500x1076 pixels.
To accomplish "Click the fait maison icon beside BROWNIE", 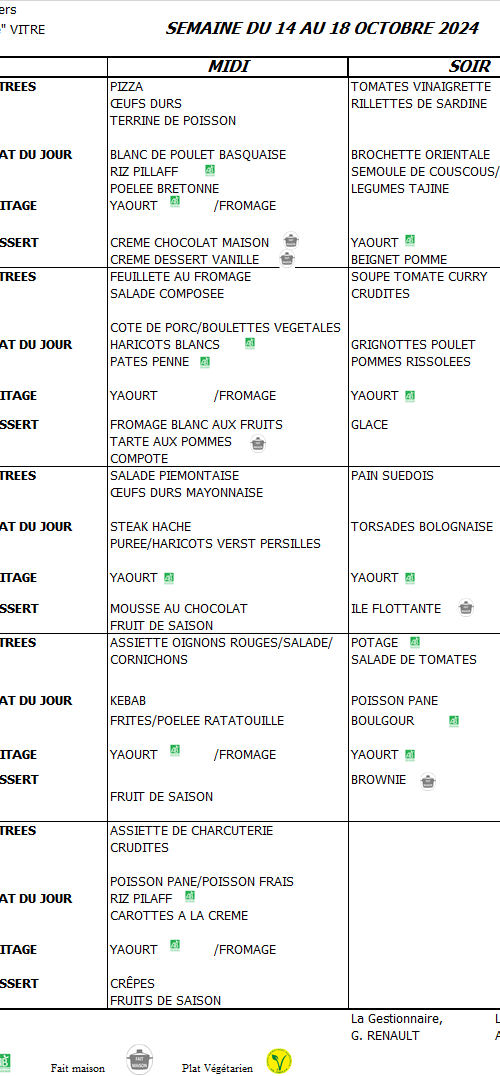I will coord(428,781).
